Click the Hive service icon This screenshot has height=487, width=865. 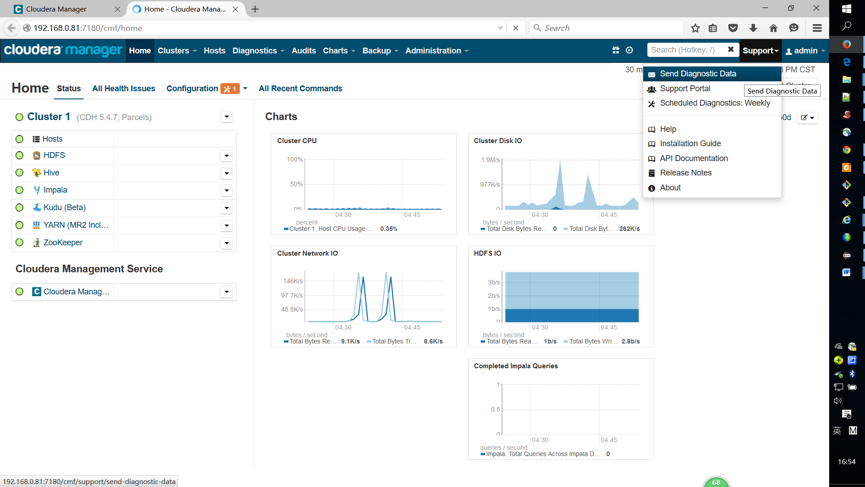coord(37,173)
